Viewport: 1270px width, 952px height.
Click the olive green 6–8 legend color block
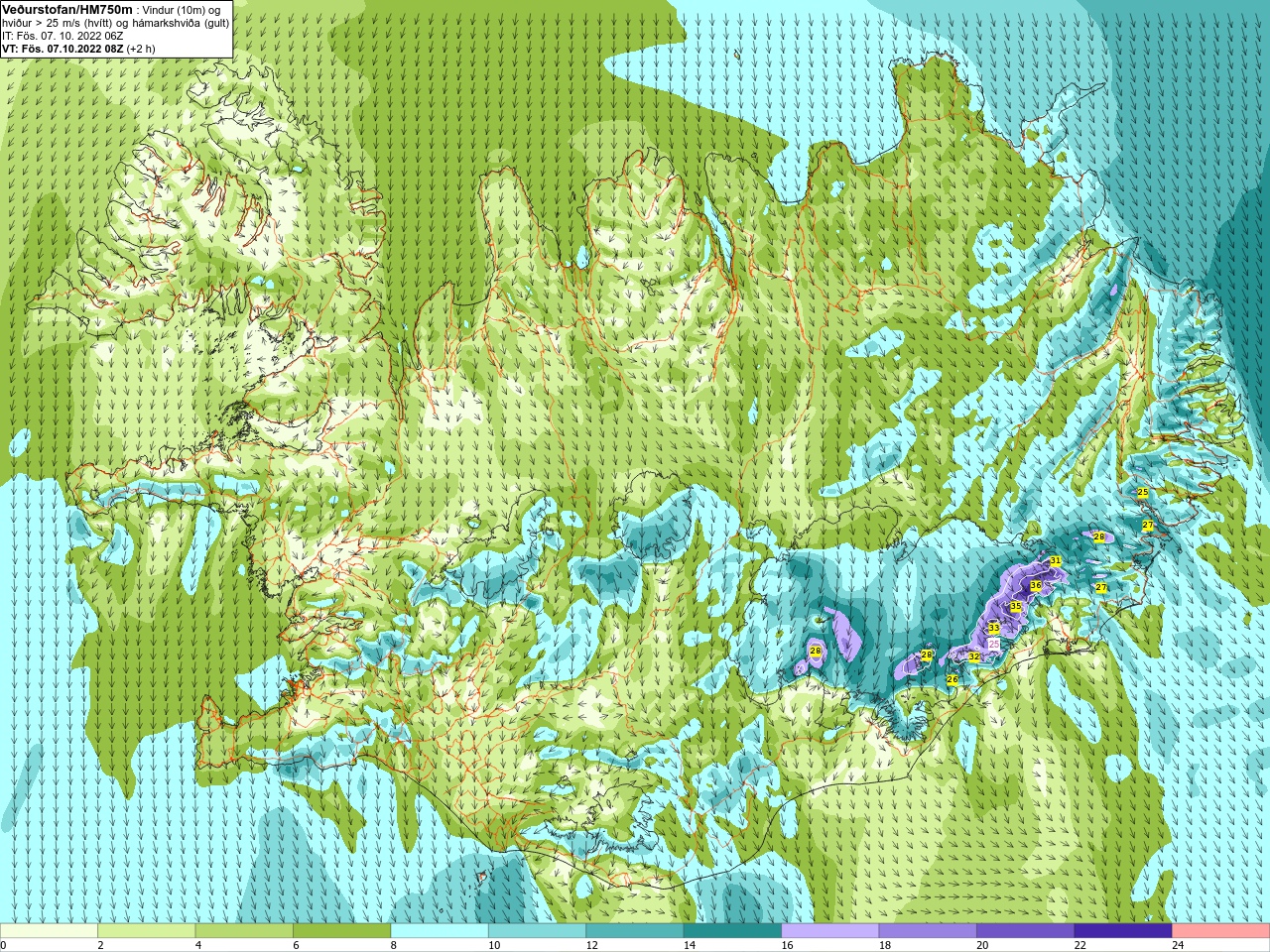[342, 931]
